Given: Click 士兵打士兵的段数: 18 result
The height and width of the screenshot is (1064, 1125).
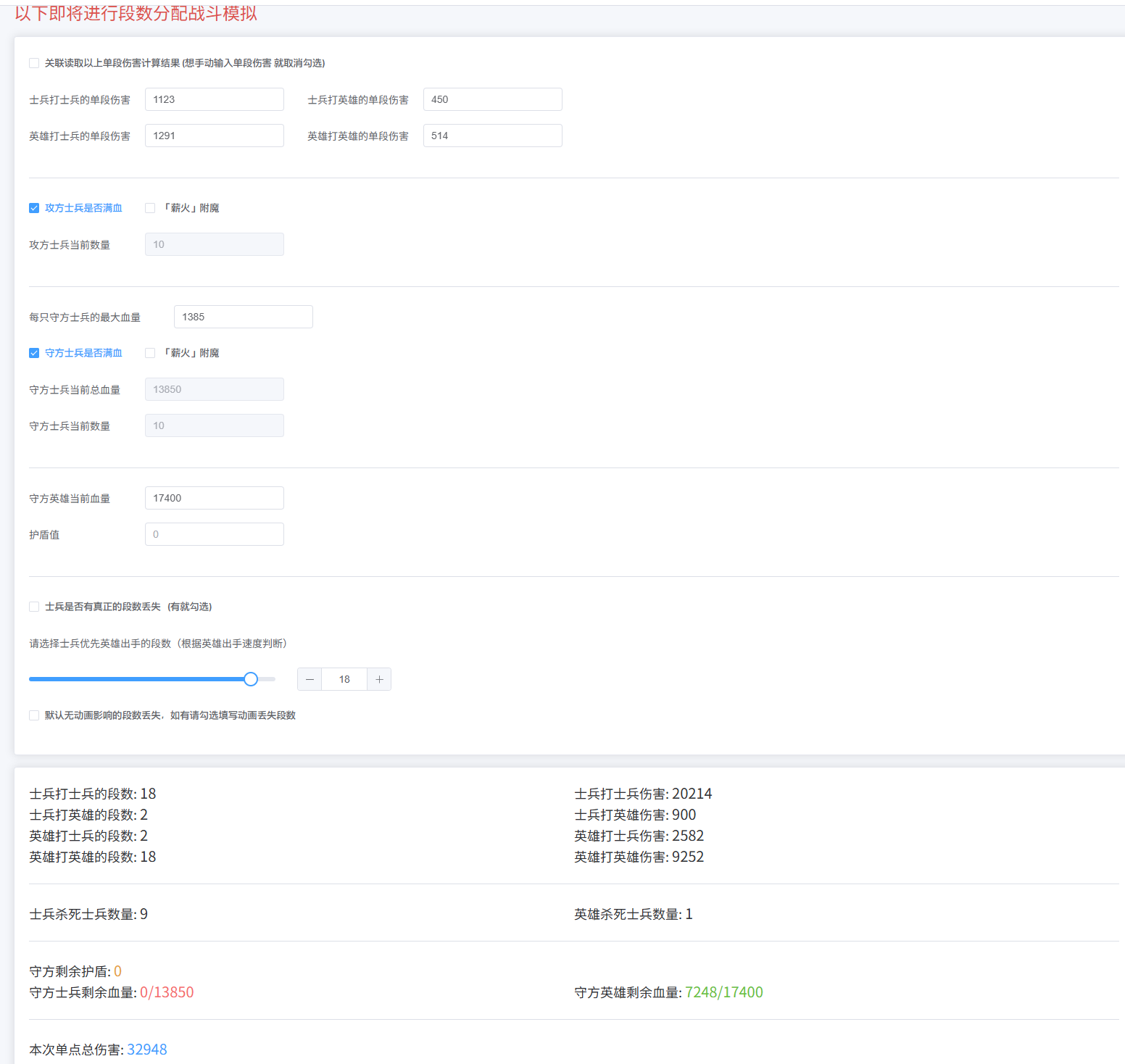Looking at the screenshot, I should pyautogui.click(x=93, y=794).
